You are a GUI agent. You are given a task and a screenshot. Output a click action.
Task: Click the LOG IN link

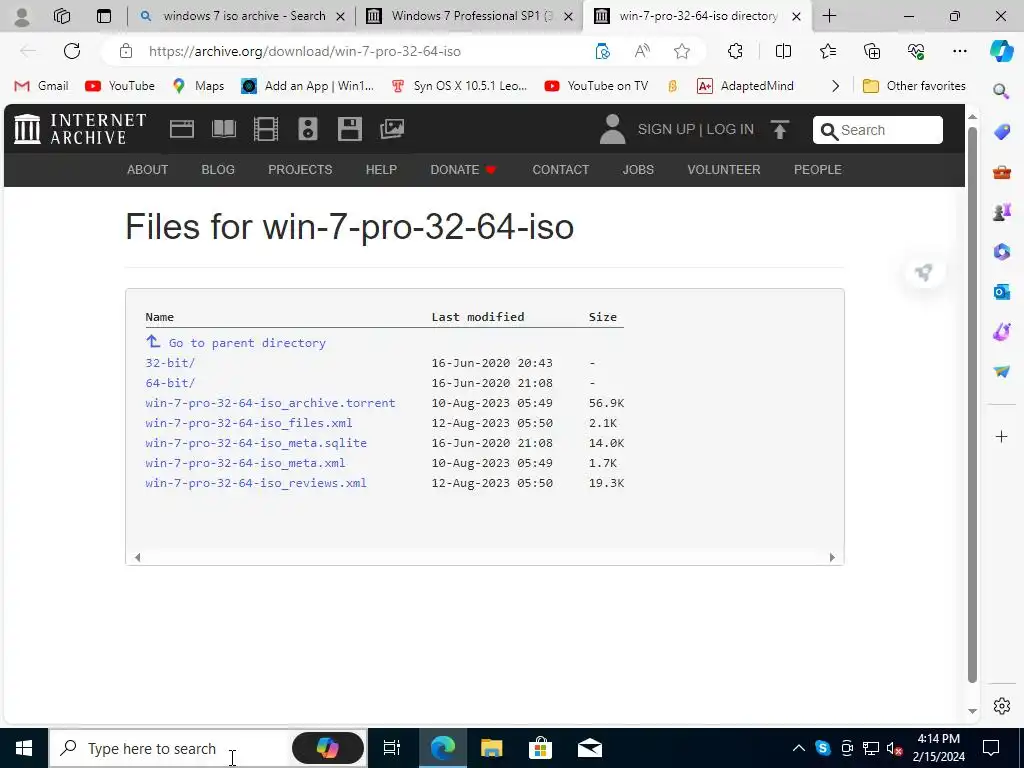pyautogui.click(x=730, y=129)
